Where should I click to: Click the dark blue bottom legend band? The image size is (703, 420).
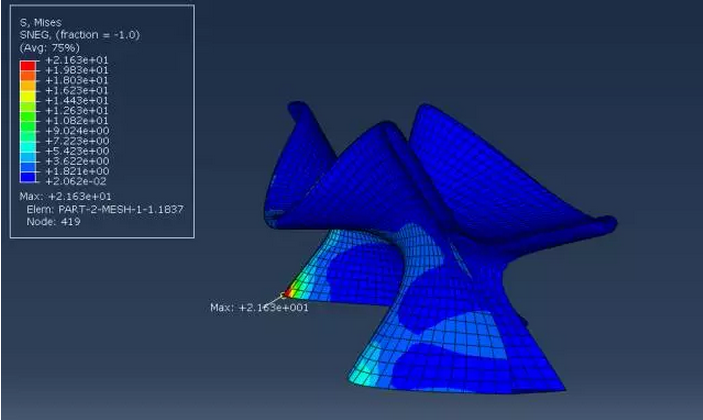[28, 177]
